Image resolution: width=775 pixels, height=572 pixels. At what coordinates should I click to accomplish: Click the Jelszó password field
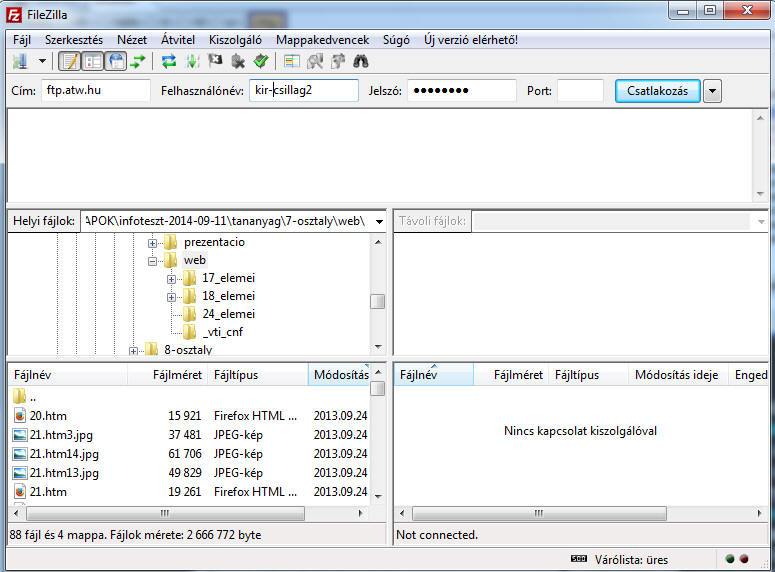(x=462, y=90)
